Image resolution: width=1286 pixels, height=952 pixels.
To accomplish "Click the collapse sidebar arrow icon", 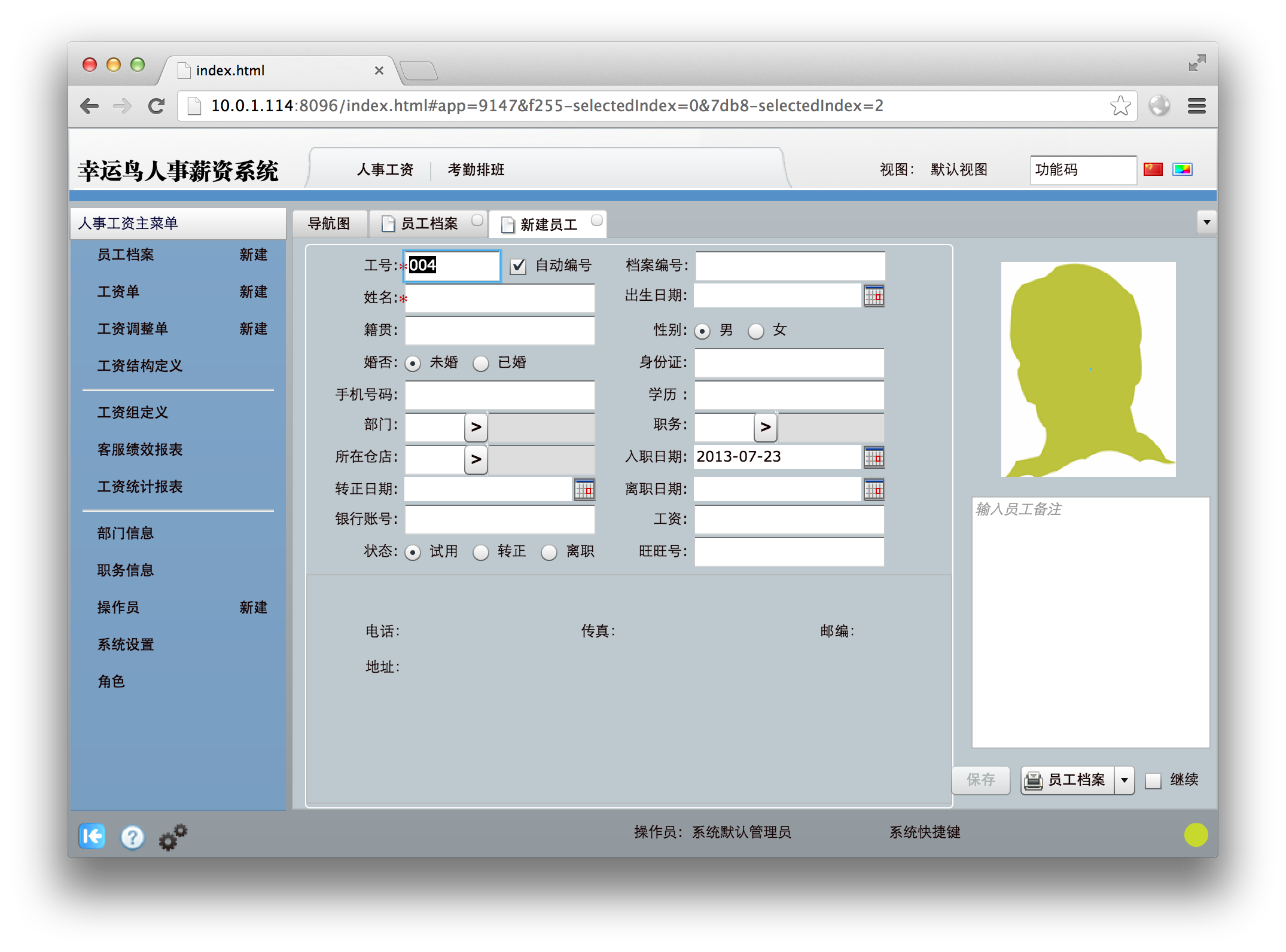I will pos(92,835).
